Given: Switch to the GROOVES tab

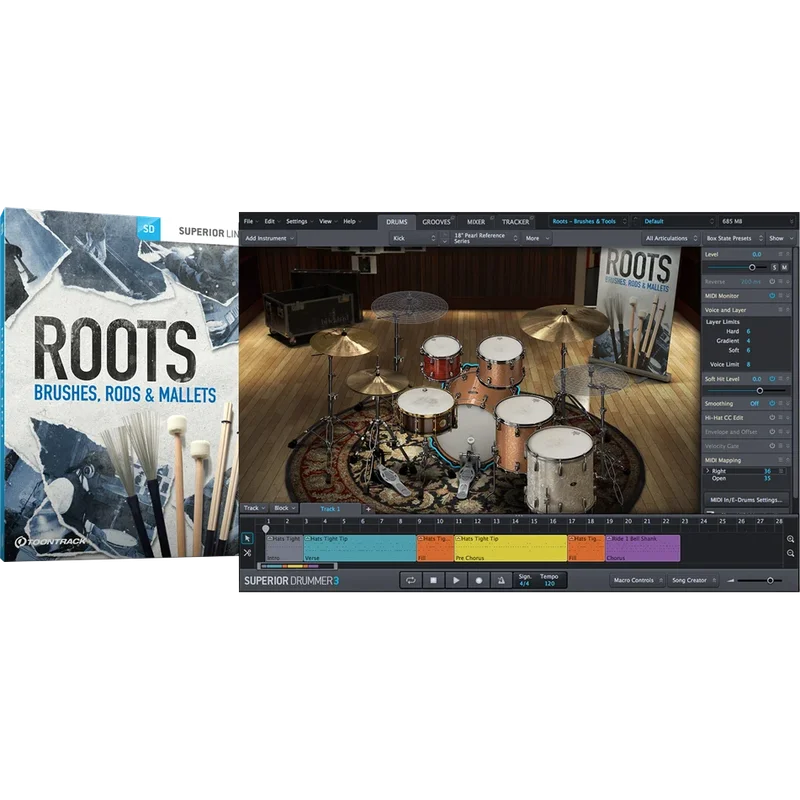Looking at the screenshot, I should coord(436,222).
